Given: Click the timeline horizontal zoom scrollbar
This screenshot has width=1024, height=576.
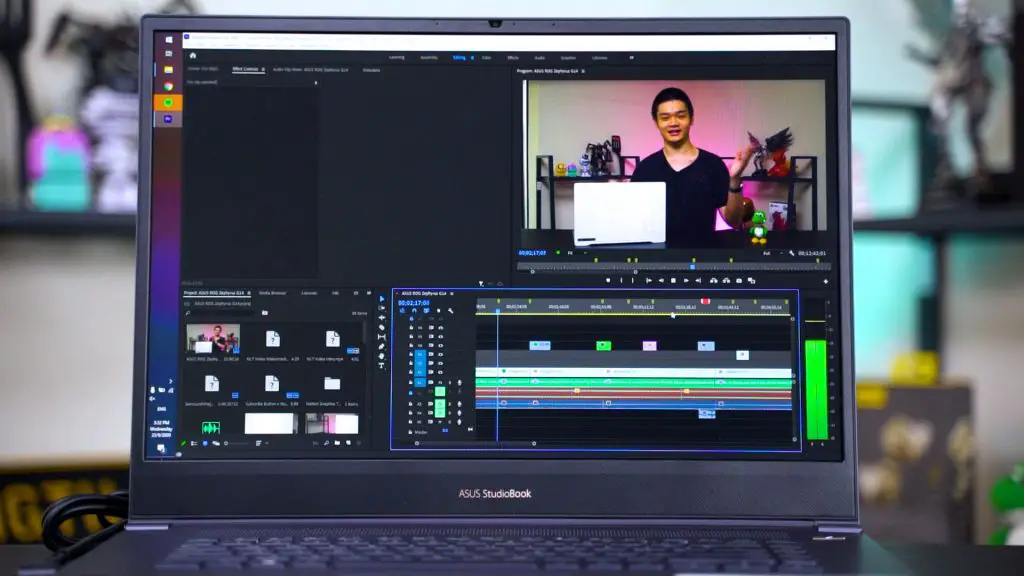Looking at the screenshot, I should pyautogui.click(x=475, y=443).
